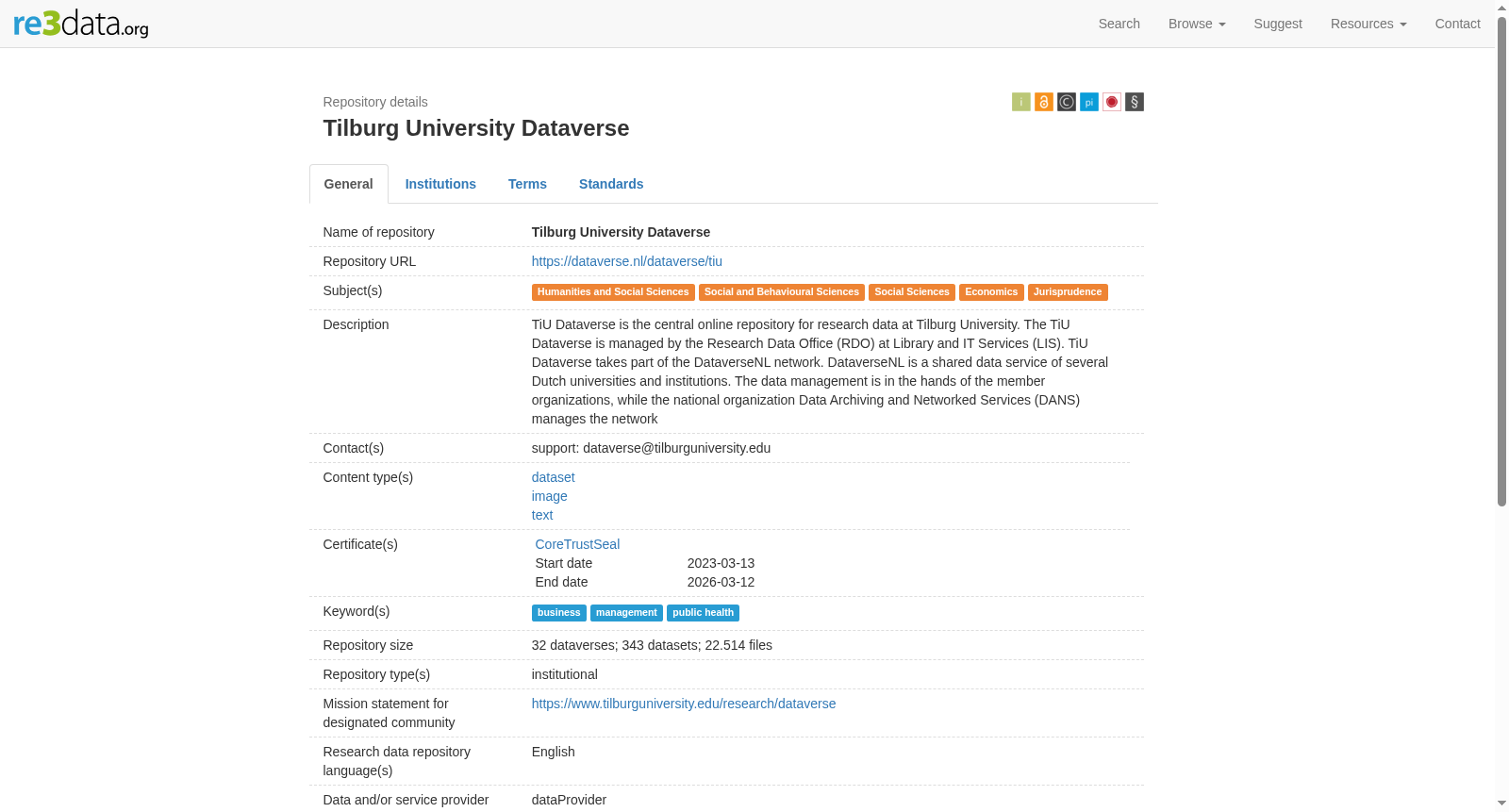Viewport: 1509px width, 812px height.
Task: Open the Suggest page
Action: (x=1278, y=24)
